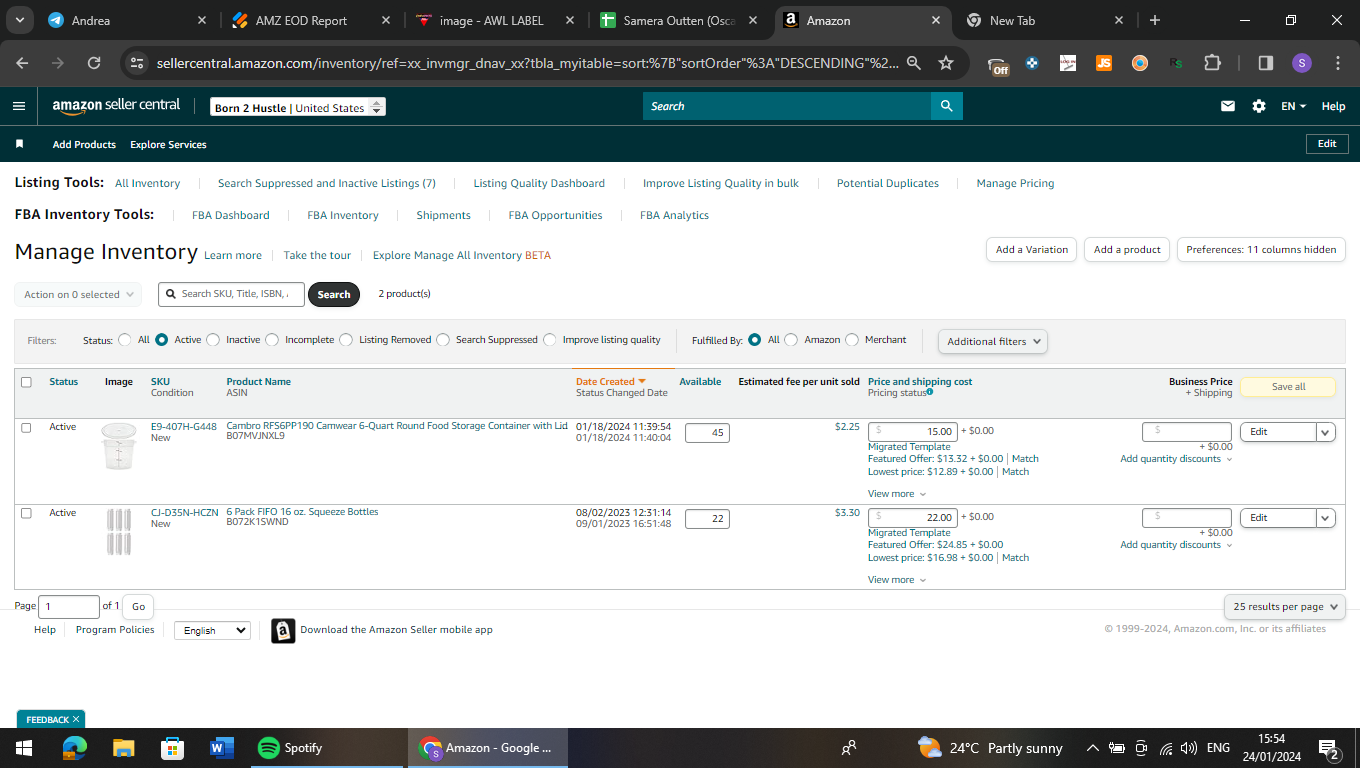Click the Squeeze Bottles price field
Screen dimensions: 1360x768
point(913,517)
